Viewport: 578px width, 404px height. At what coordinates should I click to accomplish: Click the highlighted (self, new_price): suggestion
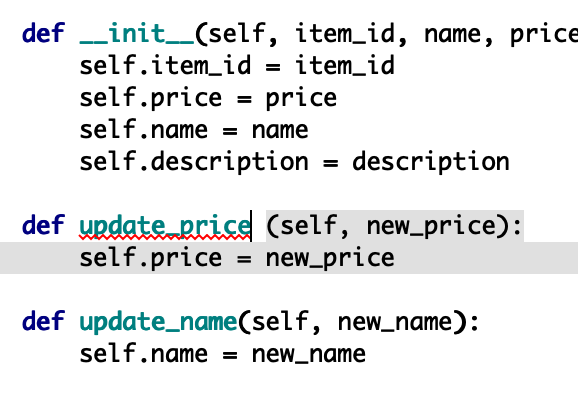[394, 226]
